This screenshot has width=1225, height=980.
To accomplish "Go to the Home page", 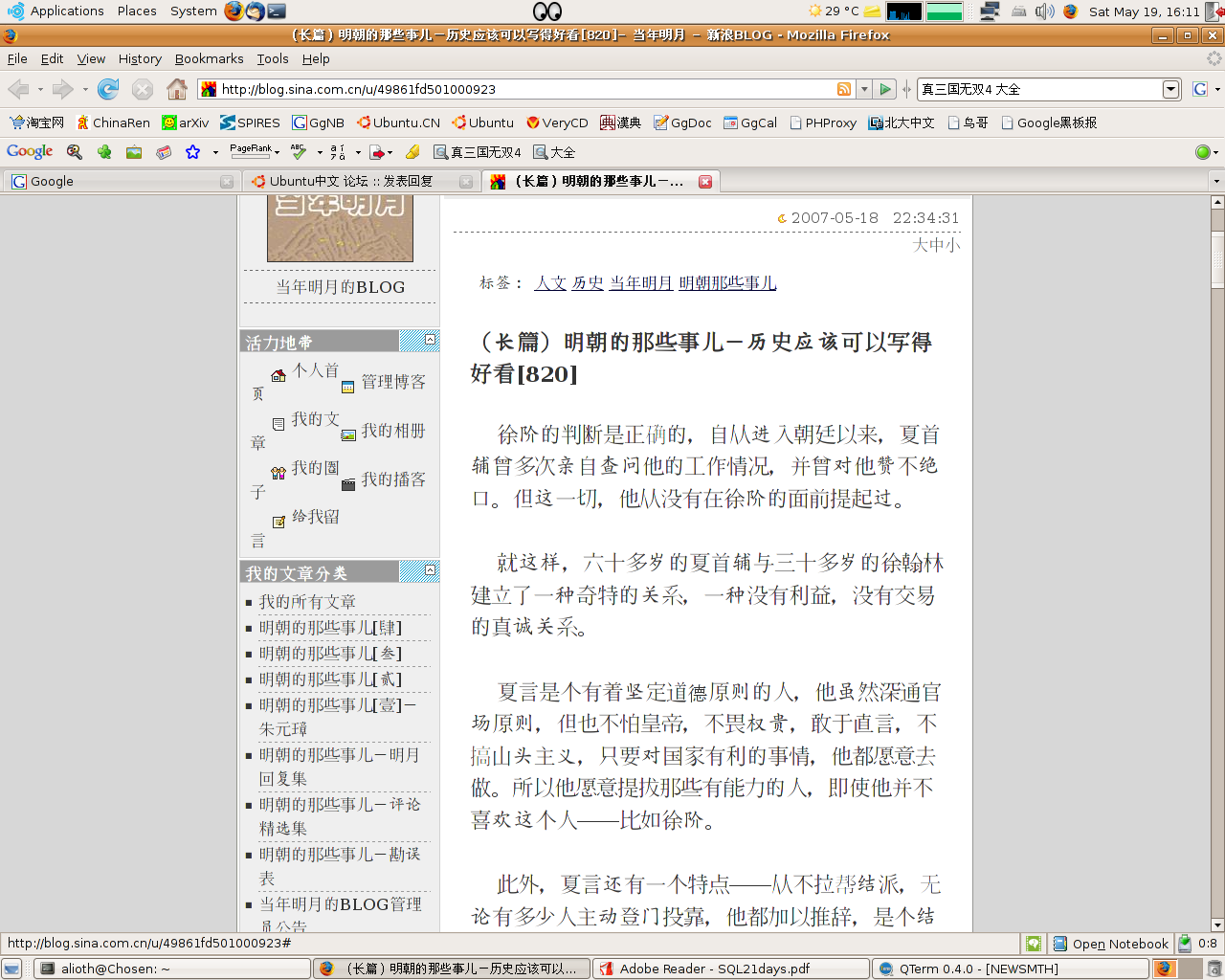I will pyautogui.click(x=177, y=89).
